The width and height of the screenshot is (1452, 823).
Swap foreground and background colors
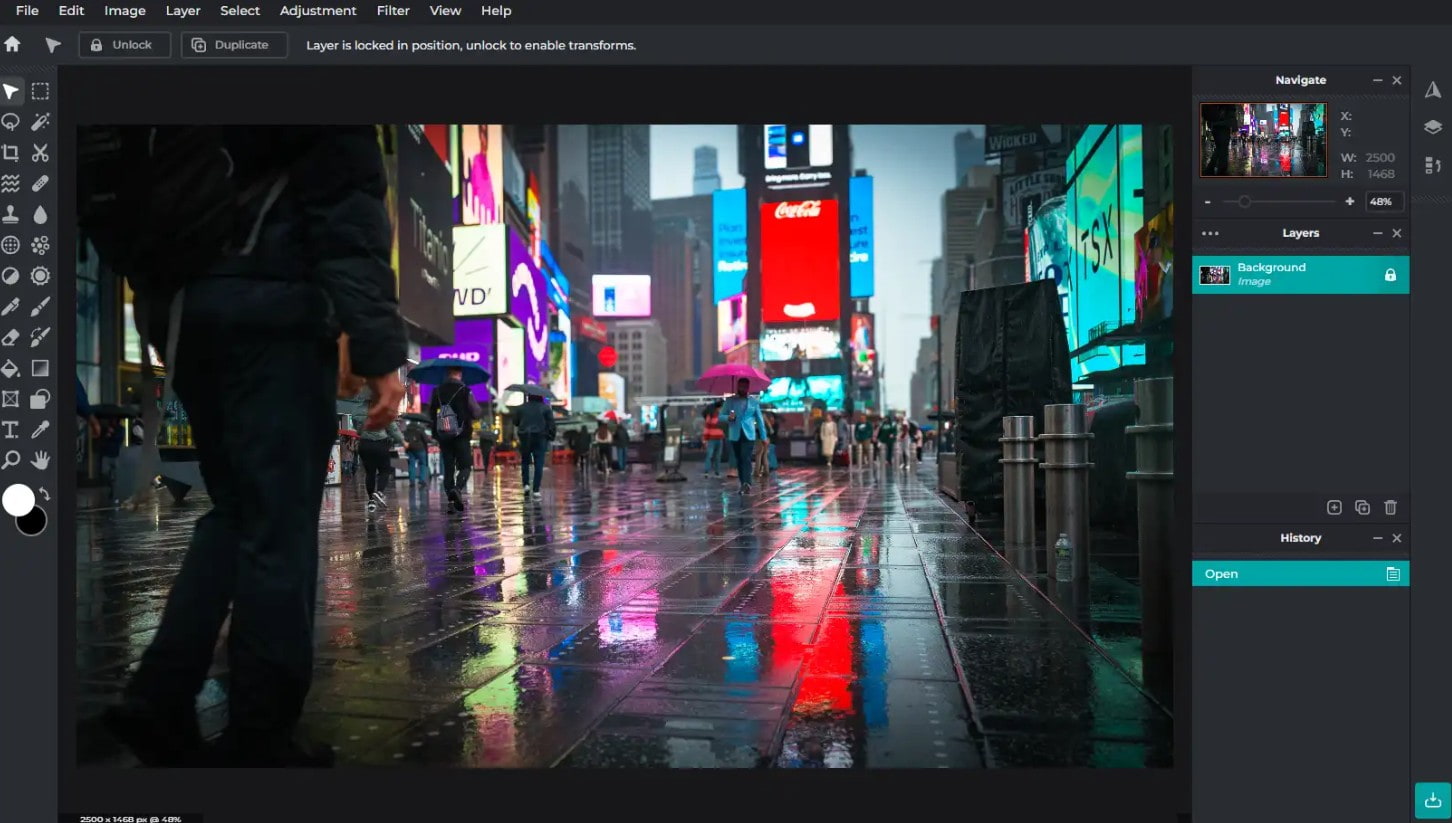tap(44, 495)
